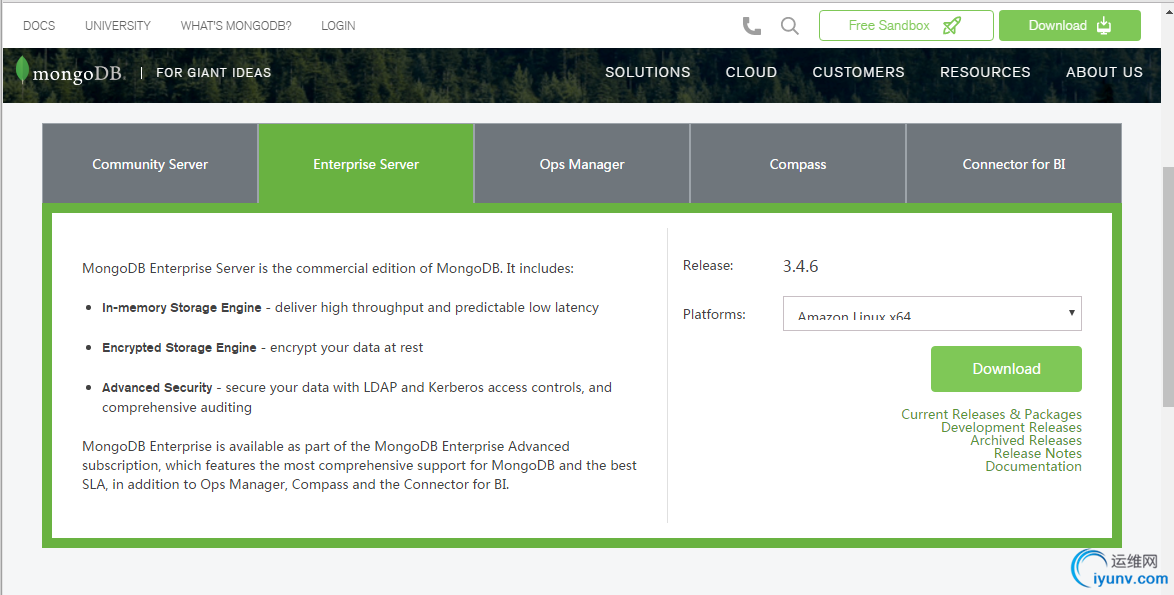The image size is (1174, 595).
Task: Open the DOCS link
Action: [39, 25]
